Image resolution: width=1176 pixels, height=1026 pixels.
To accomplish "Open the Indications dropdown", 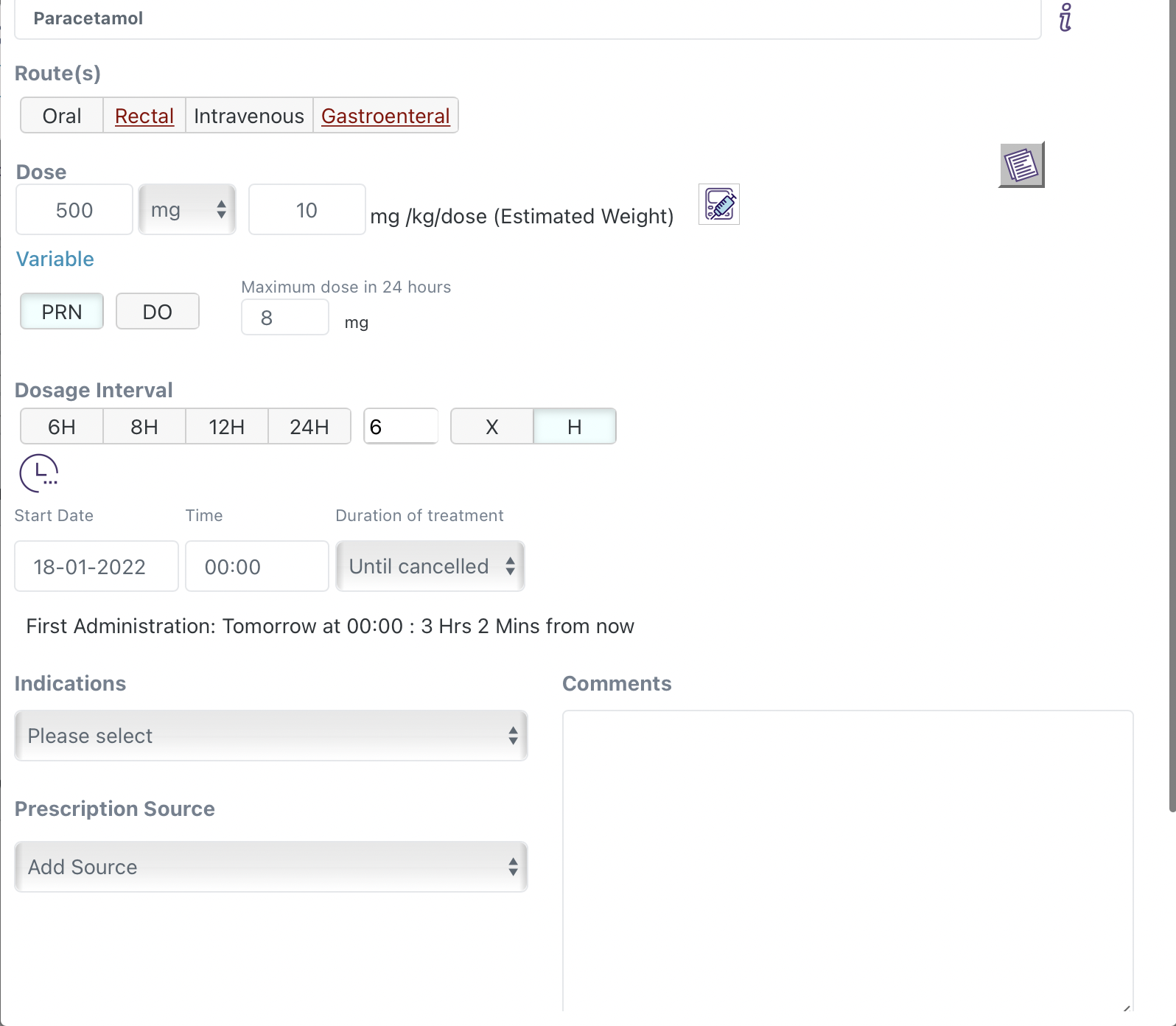I will click(x=271, y=736).
